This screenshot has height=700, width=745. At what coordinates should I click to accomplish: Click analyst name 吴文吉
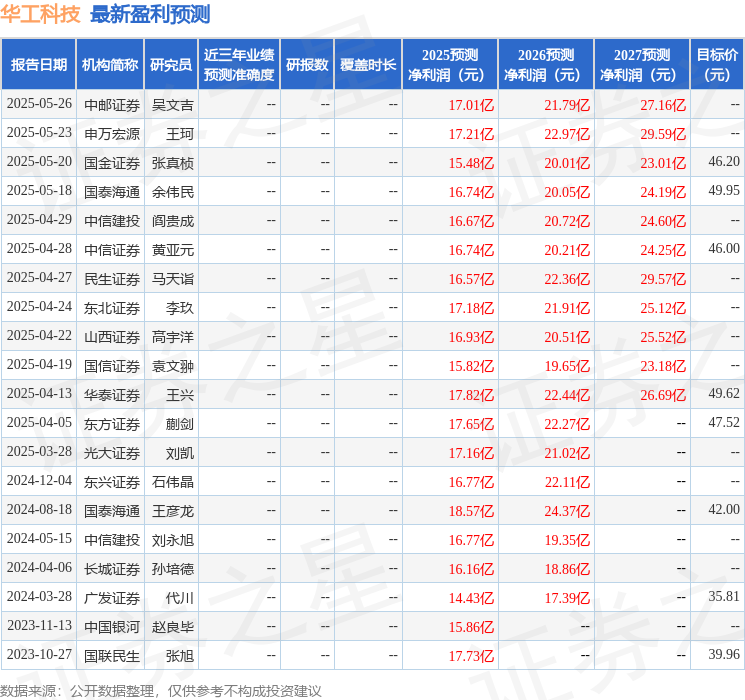coord(172,104)
